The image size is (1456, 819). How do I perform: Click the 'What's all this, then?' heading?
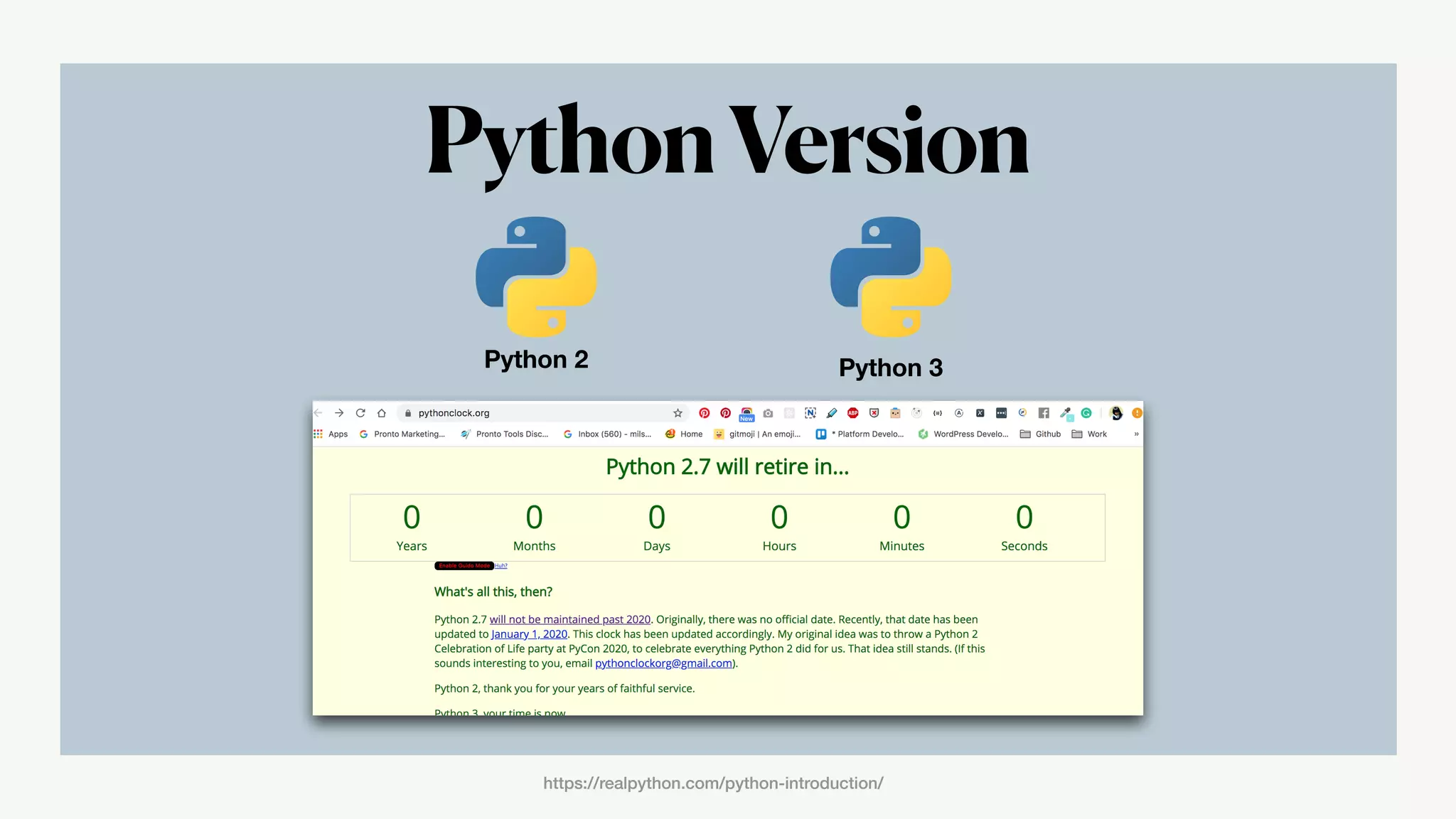[x=493, y=591]
